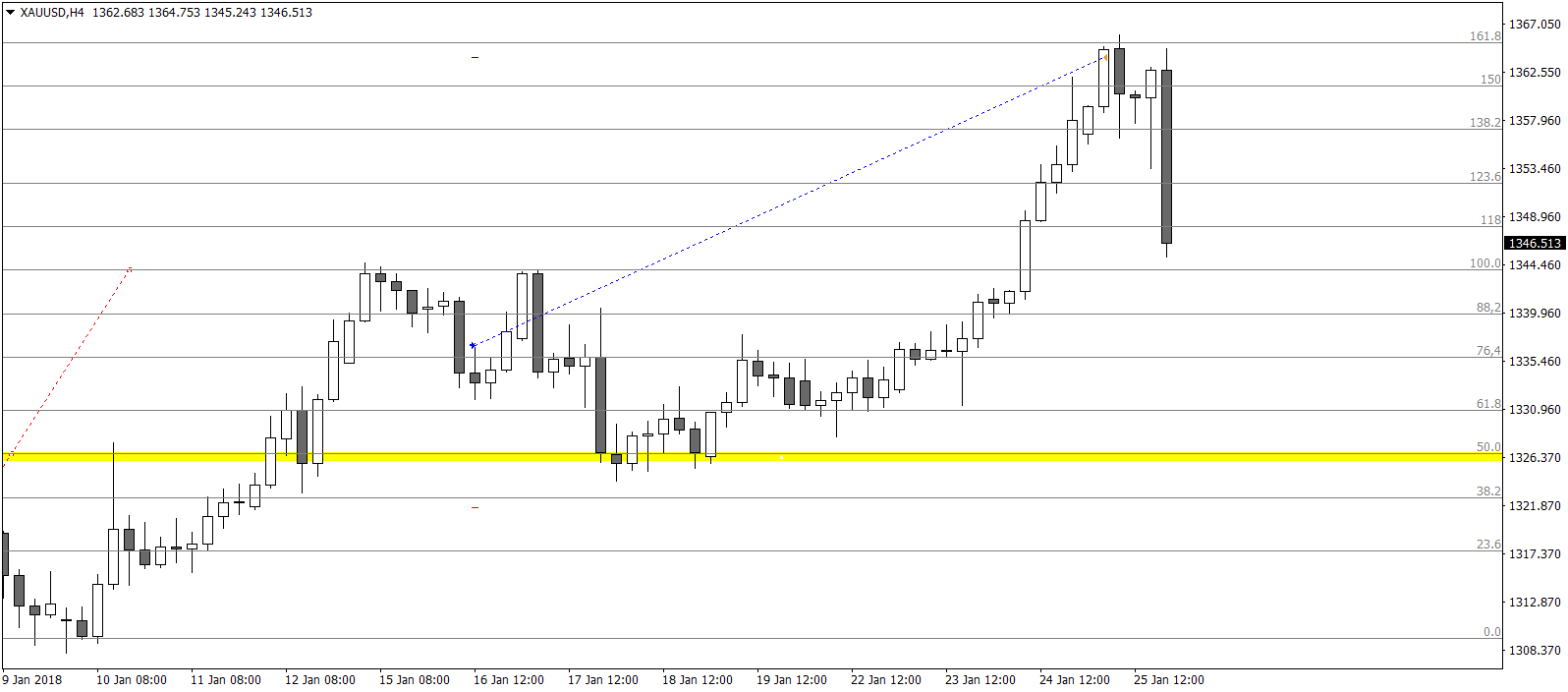Click price scale value 1357.960
The image size is (1568, 692).
pyautogui.click(x=1535, y=120)
